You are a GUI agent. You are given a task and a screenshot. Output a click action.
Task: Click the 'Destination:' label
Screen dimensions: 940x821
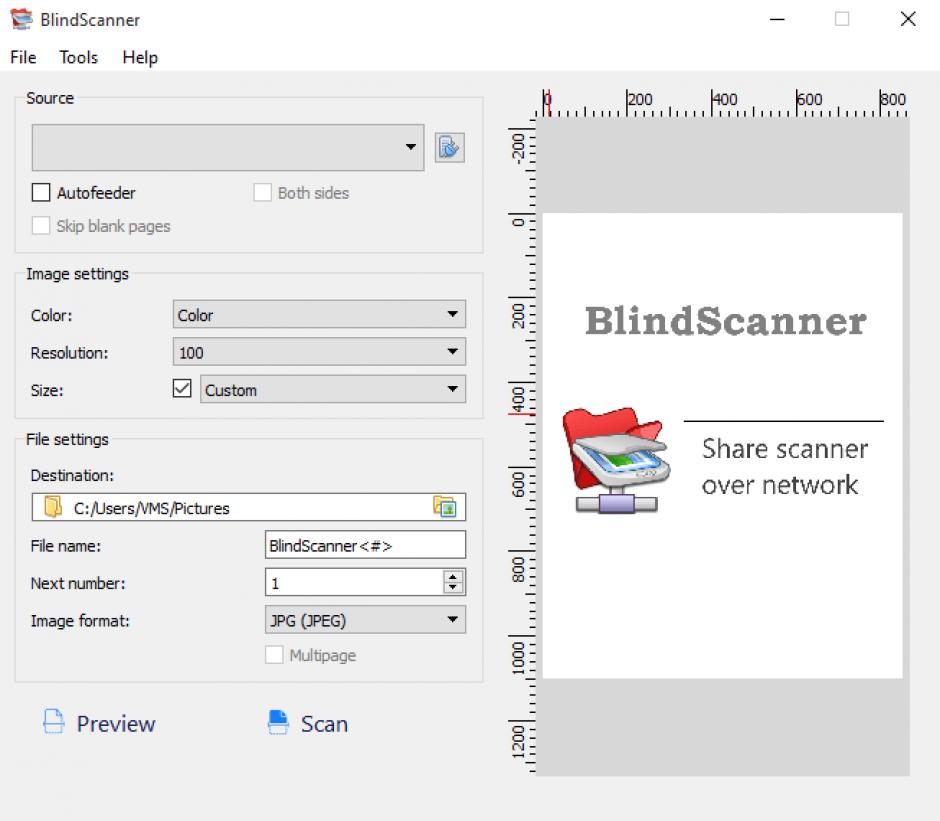click(x=72, y=476)
